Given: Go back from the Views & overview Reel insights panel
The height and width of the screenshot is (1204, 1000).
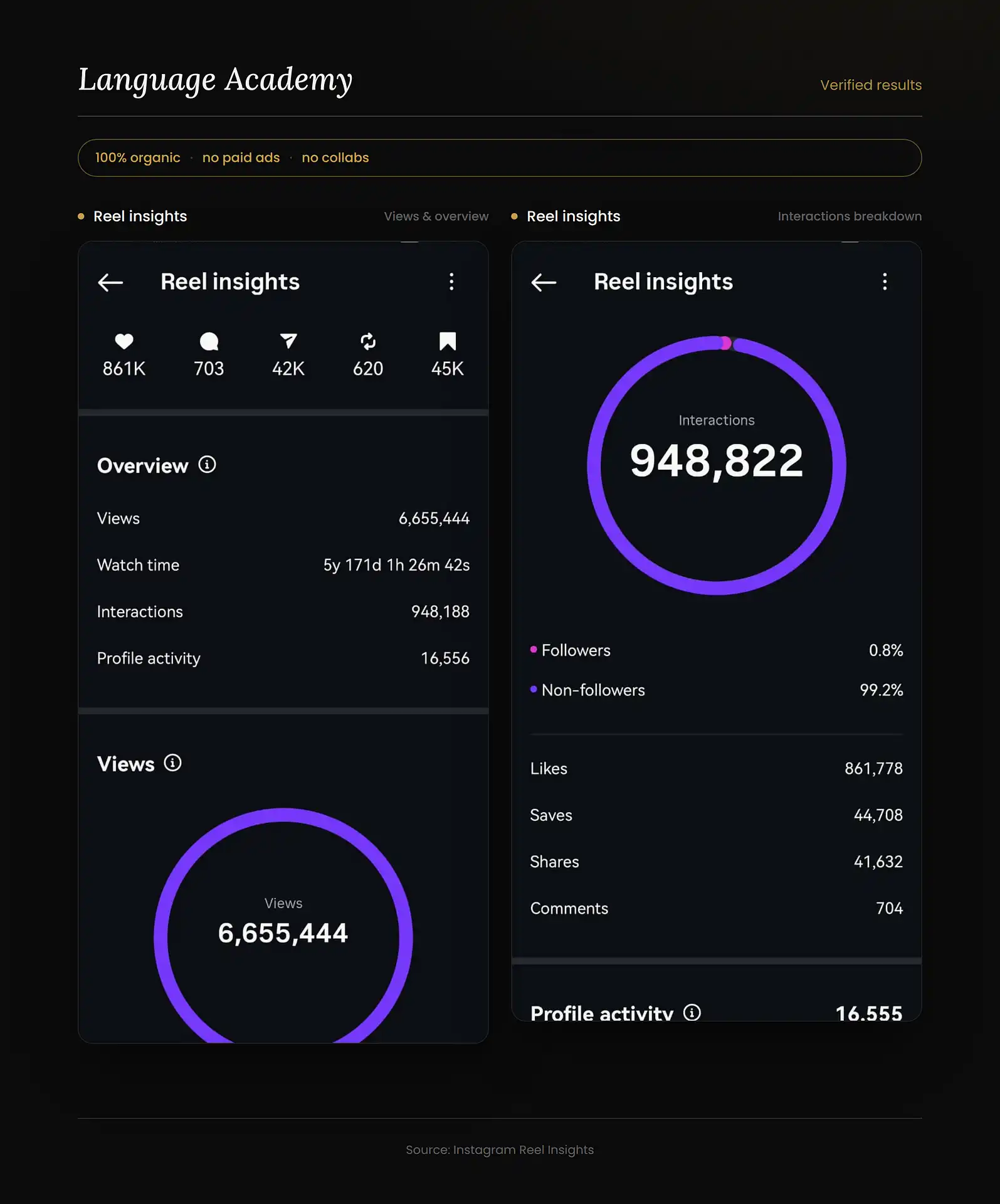Looking at the screenshot, I should tap(110, 282).
